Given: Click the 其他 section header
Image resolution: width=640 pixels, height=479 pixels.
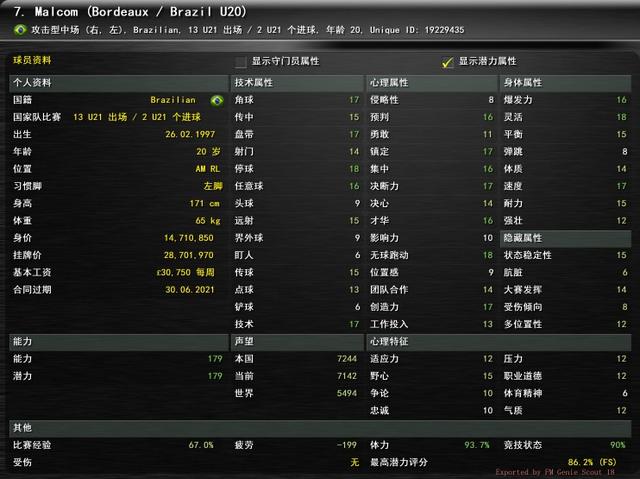Looking at the screenshot, I should [320, 428].
